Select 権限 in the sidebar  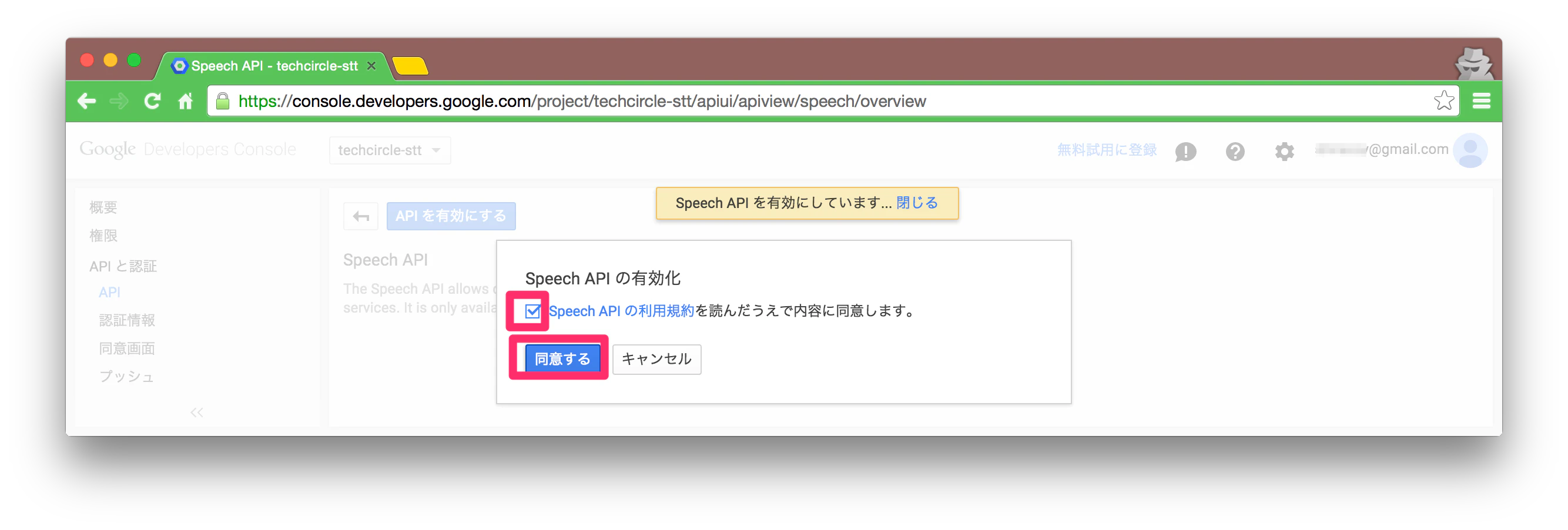point(103,236)
